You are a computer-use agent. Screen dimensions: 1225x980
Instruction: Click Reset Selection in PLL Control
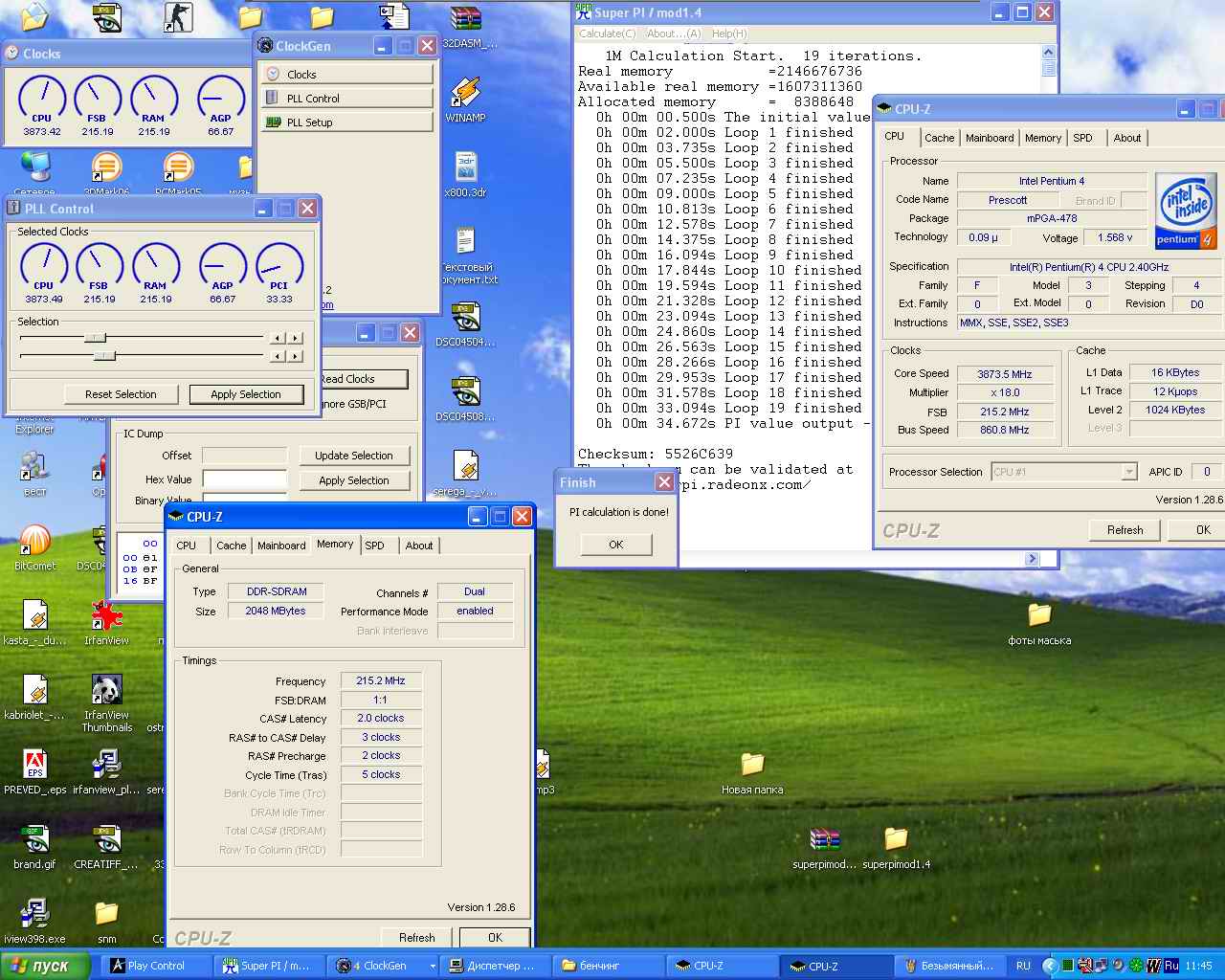(121, 394)
